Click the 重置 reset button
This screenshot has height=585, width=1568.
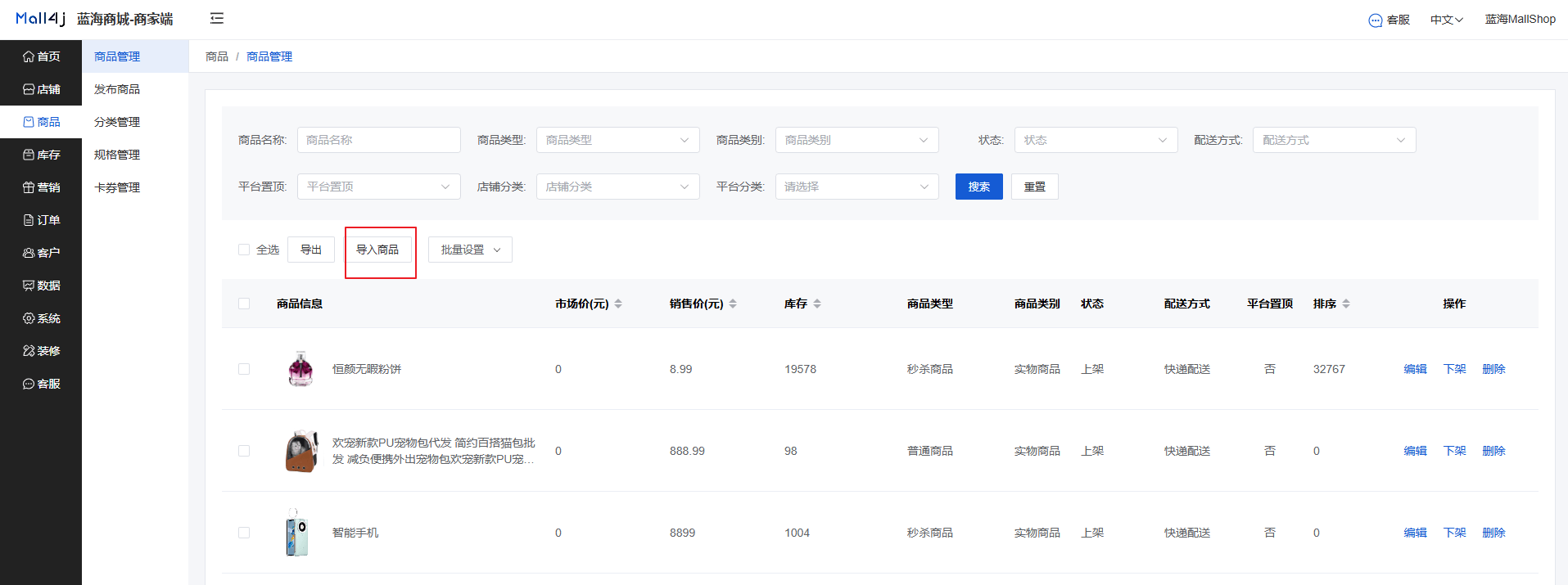[1035, 187]
